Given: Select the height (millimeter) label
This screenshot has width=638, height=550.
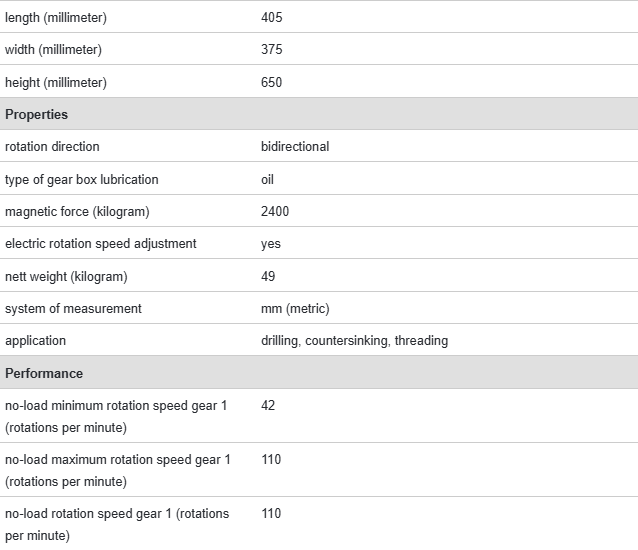Looking at the screenshot, I should pos(56,82).
